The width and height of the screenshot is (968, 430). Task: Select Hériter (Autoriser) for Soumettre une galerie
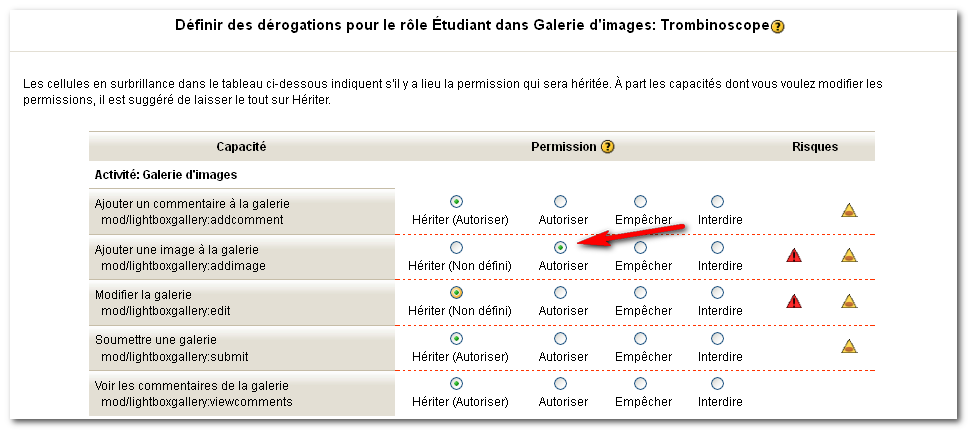pyautogui.click(x=456, y=338)
